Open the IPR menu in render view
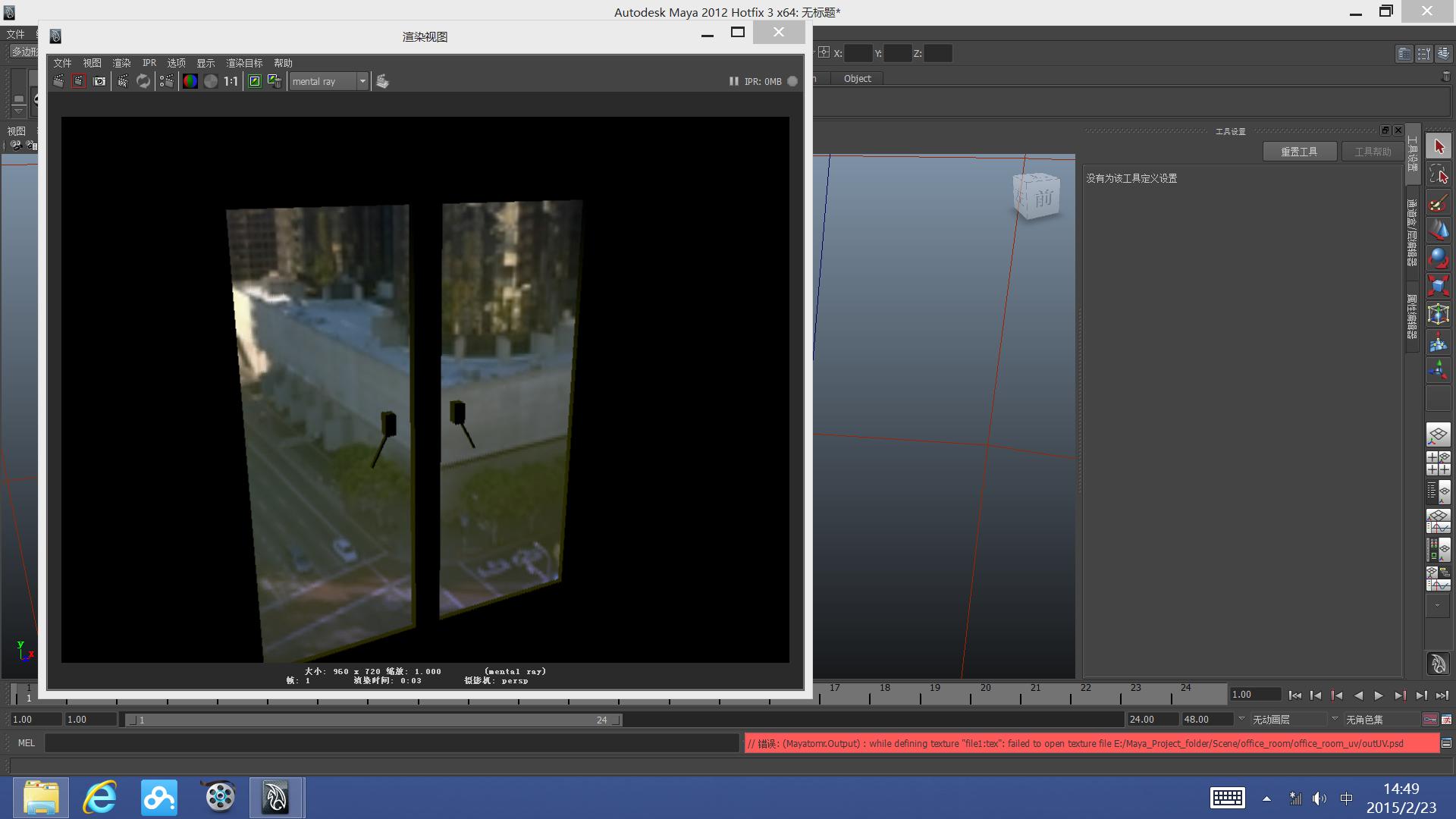The image size is (1456, 819). [x=149, y=63]
